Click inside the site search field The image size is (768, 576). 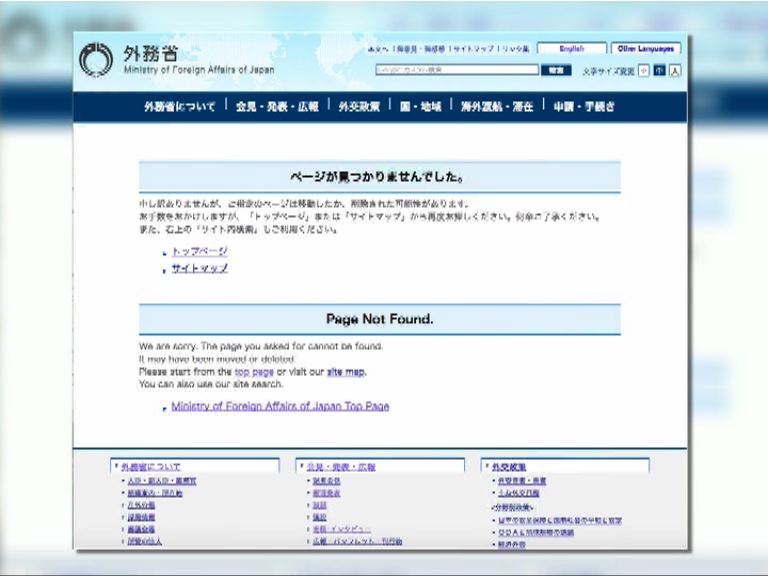pos(456,71)
